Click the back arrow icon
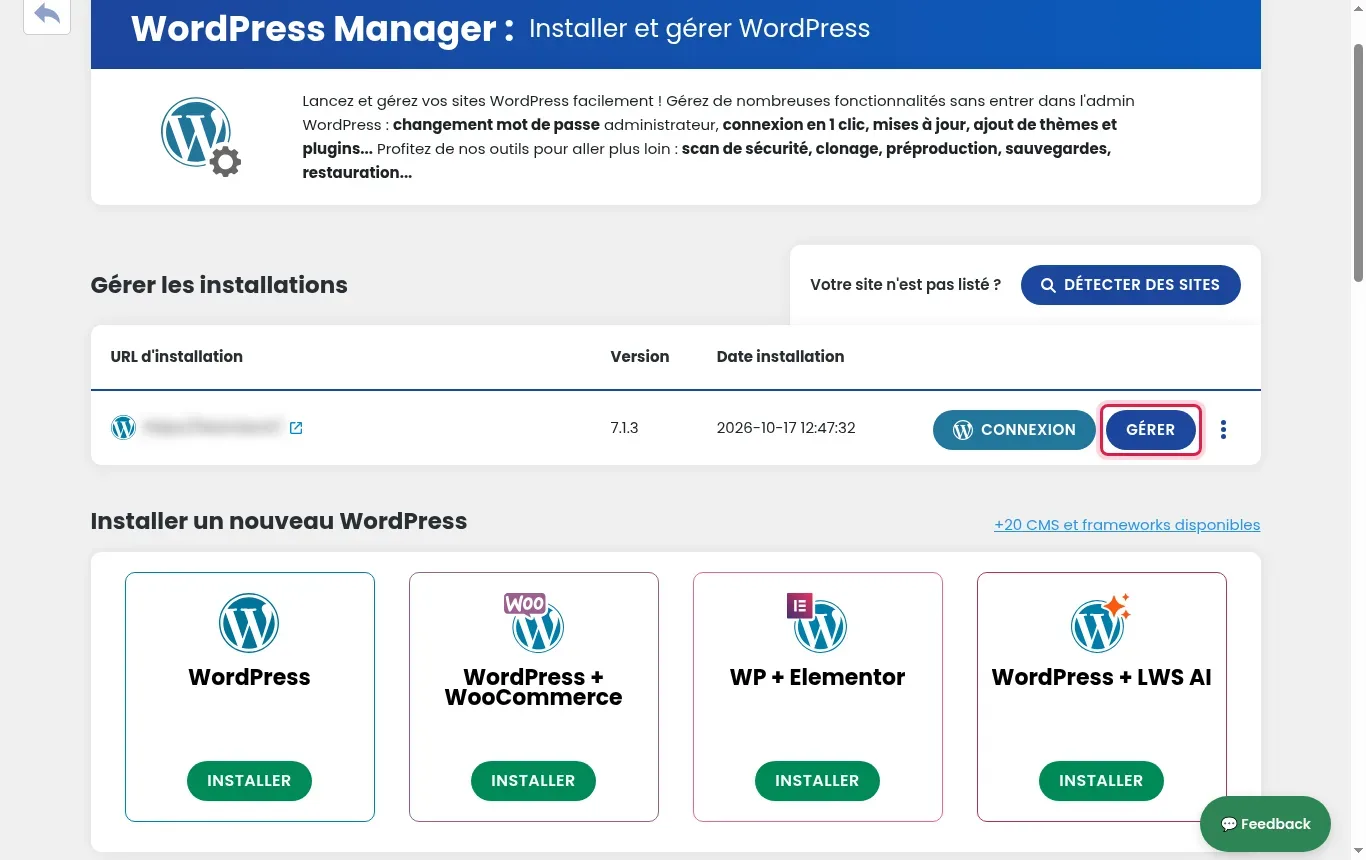Viewport: 1366px width, 860px height. click(47, 14)
